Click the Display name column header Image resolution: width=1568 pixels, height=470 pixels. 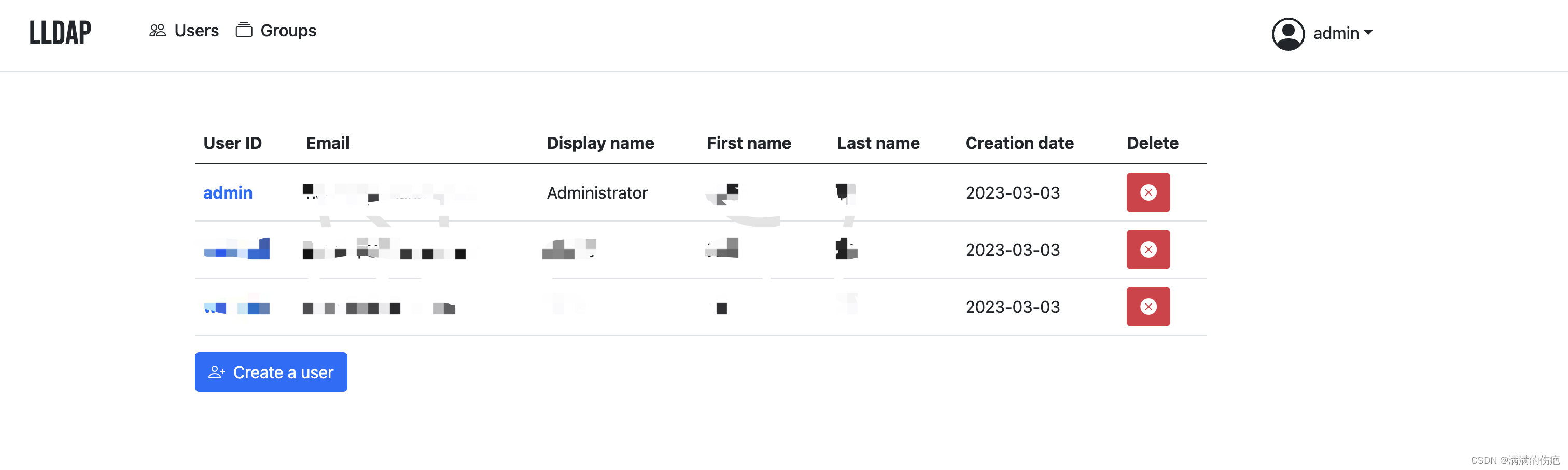600,143
